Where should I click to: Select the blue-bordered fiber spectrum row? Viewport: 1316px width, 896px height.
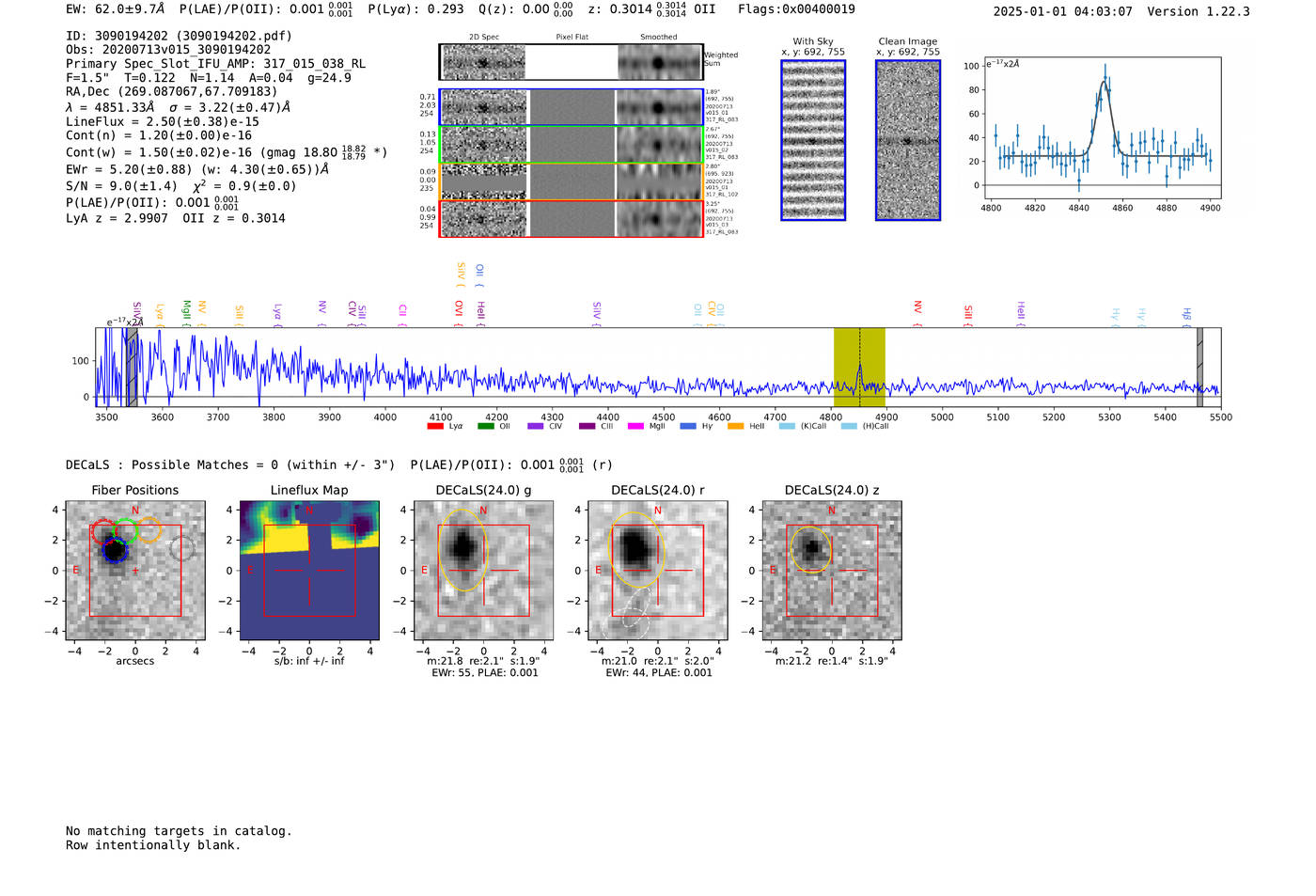(x=572, y=107)
